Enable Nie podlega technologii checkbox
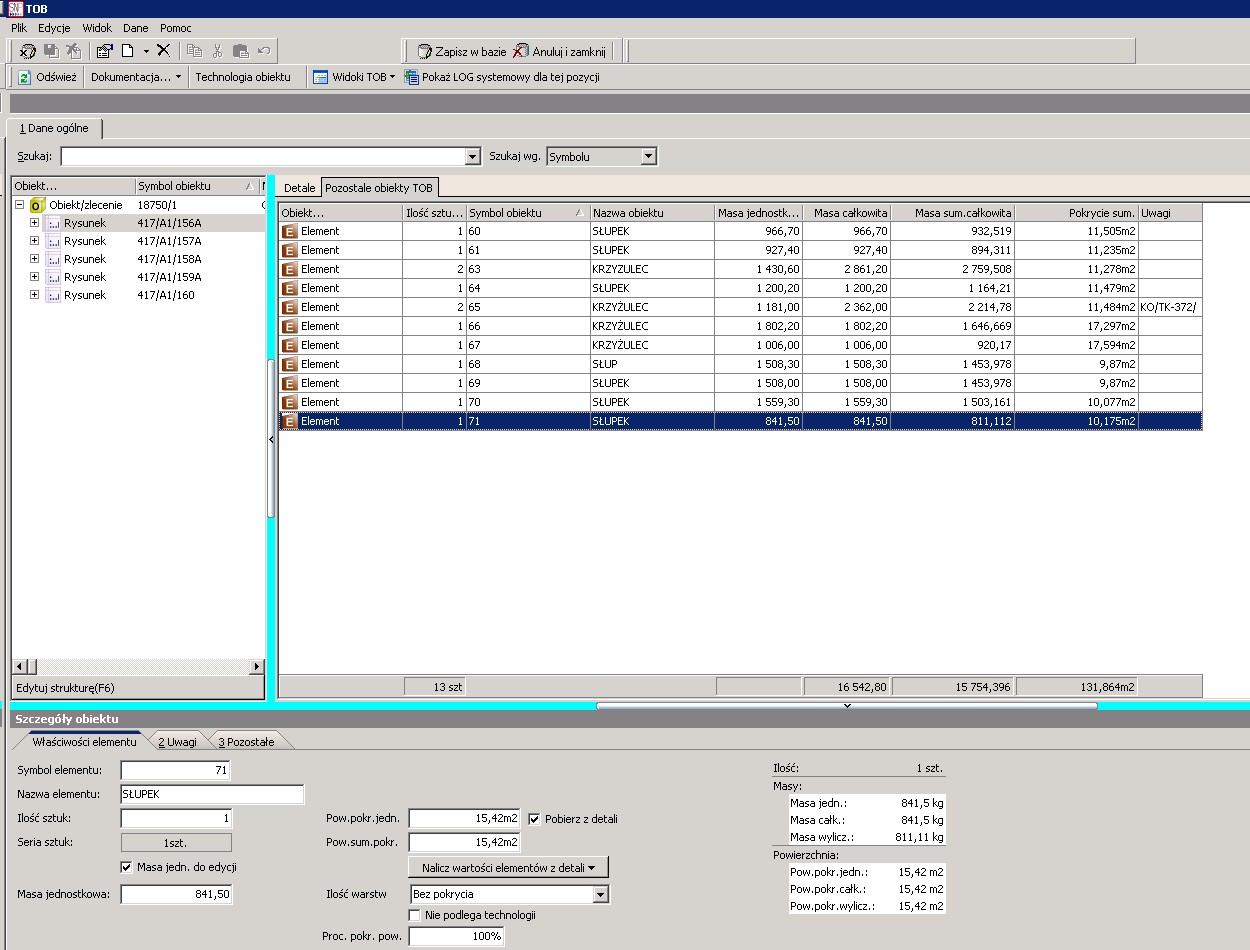 pyautogui.click(x=414, y=915)
